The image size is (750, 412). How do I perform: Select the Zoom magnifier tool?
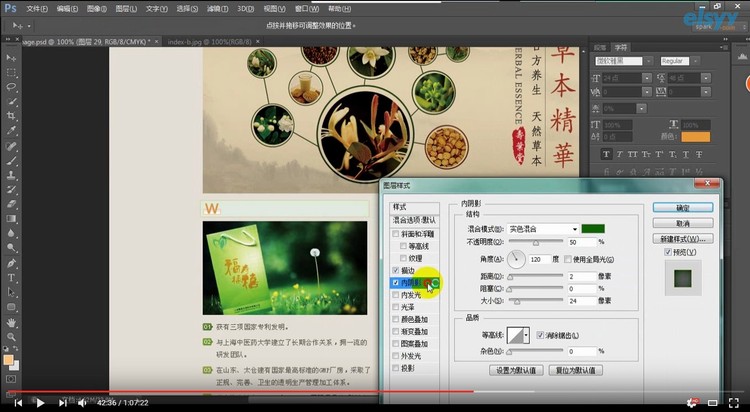(x=11, y=337)
